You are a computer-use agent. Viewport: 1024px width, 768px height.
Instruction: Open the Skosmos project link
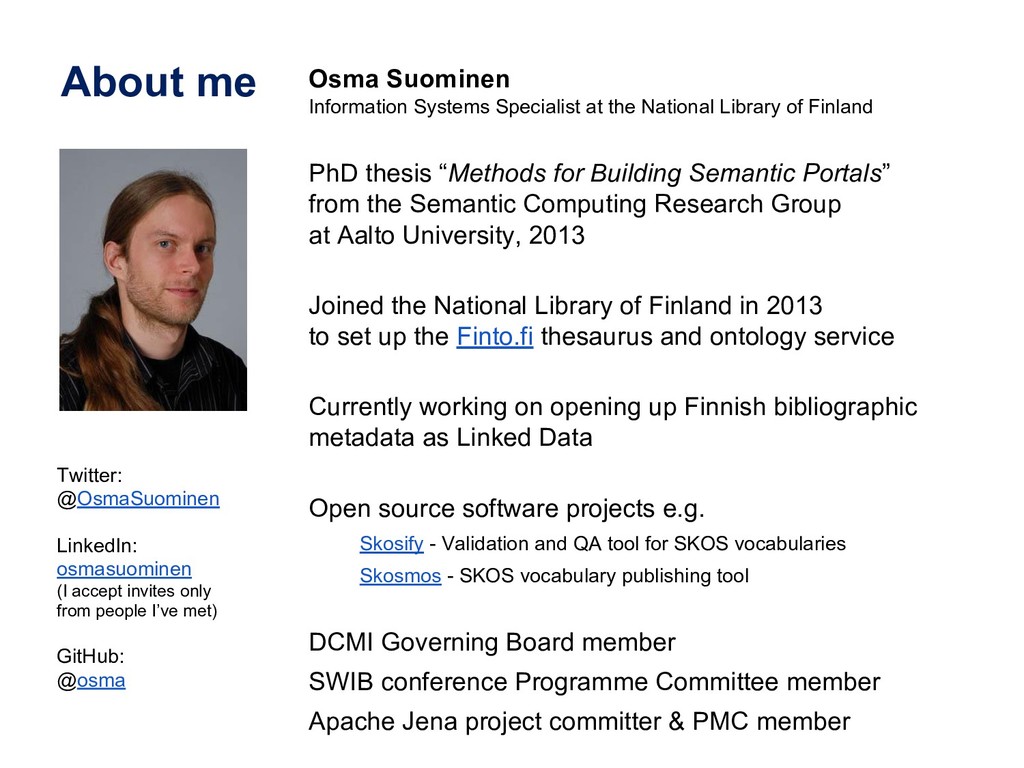point(400,576)
